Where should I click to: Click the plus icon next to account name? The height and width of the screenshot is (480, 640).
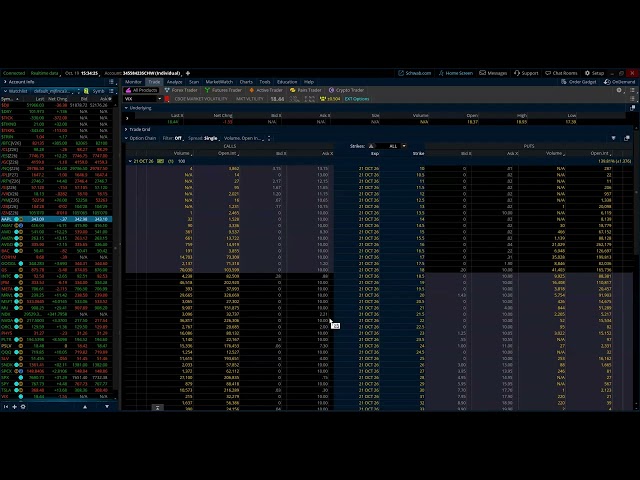pyautogui.click(x=188, y=73)
